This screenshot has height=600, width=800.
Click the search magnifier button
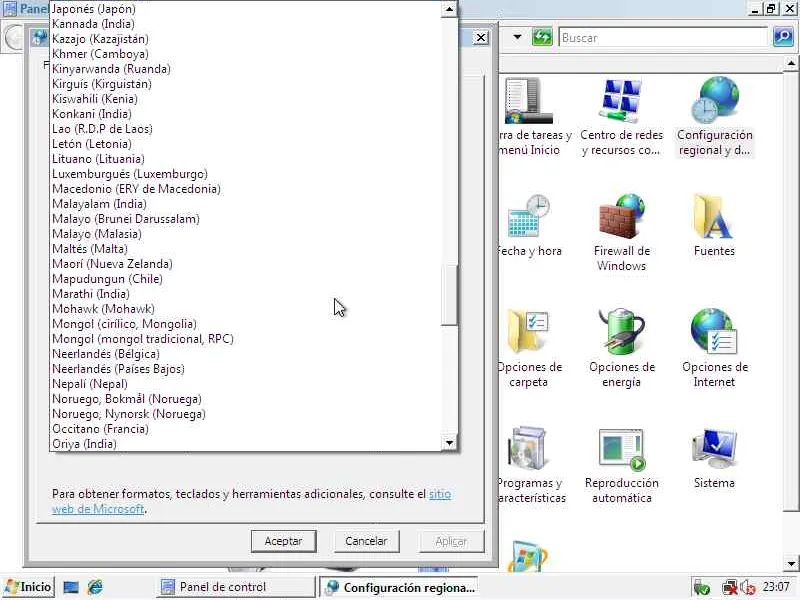click(783, 37)
